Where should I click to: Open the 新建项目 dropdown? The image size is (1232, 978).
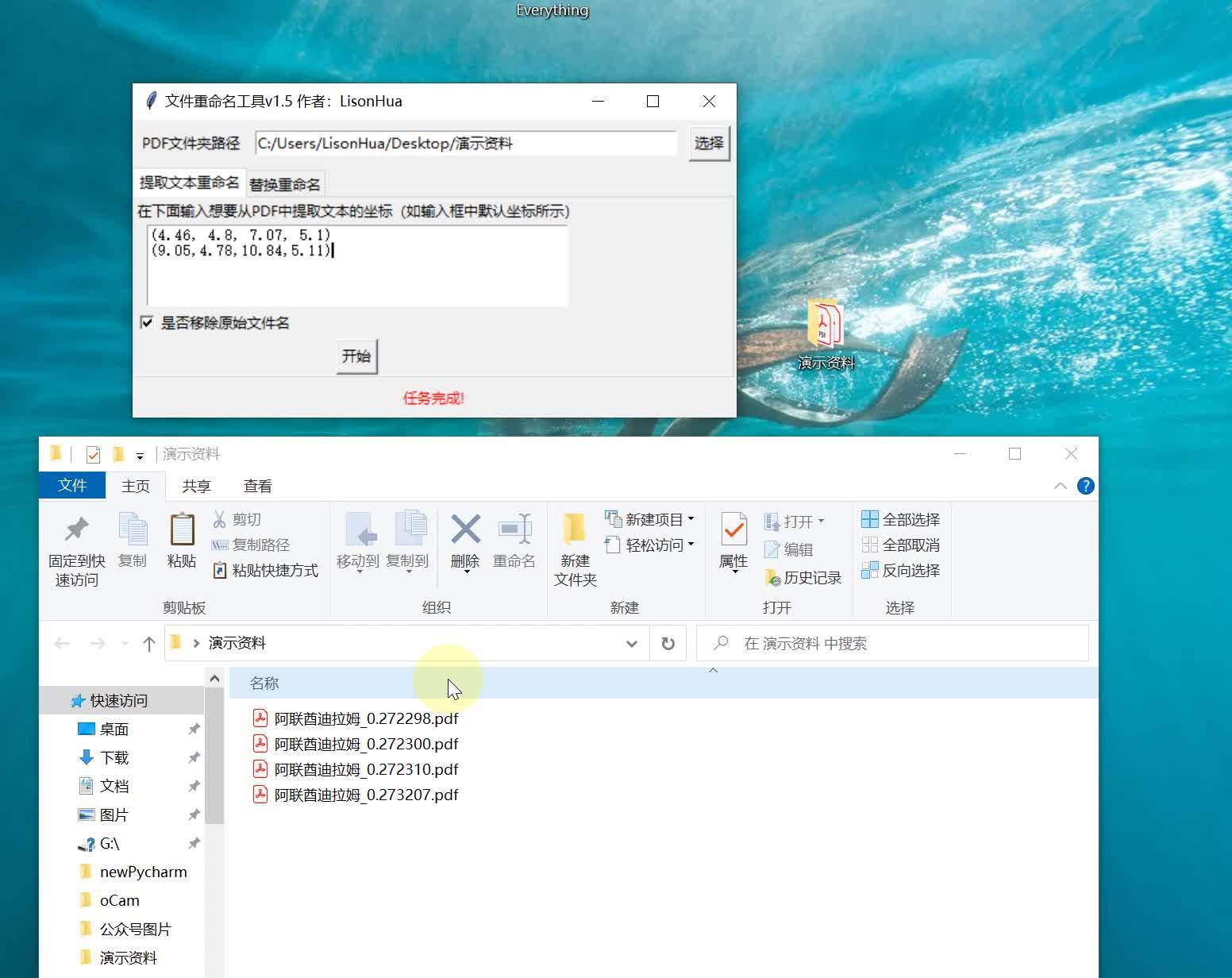tap(649, 518)
